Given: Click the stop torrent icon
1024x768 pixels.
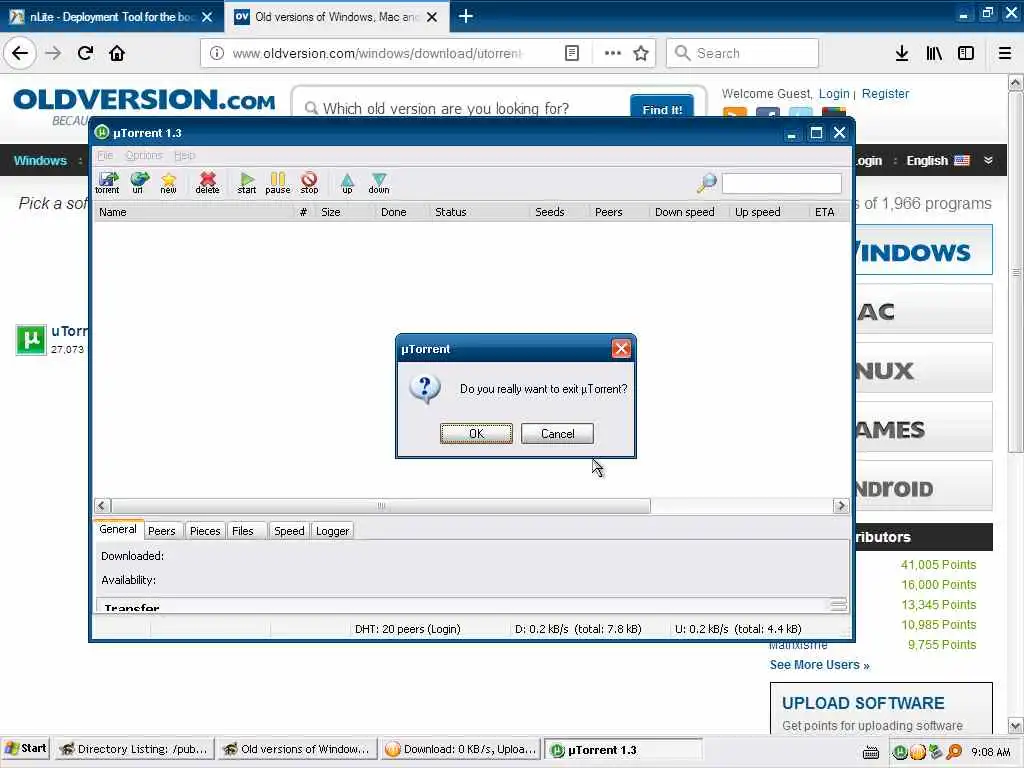Looking at the screenshot, I should (x=309, y=183).
